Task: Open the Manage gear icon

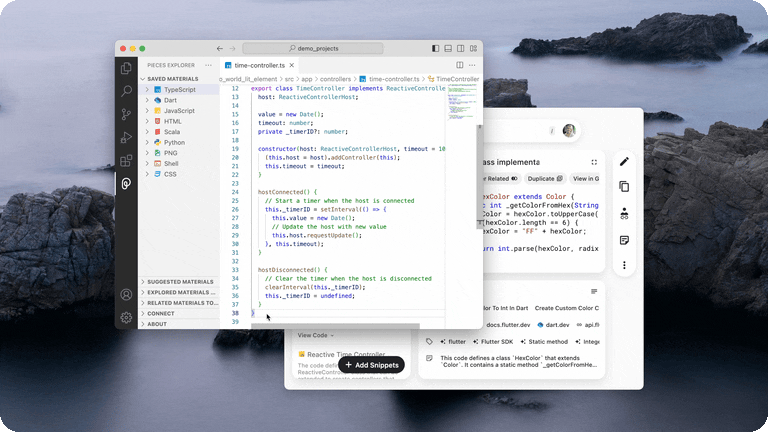Action: (126, 317)
